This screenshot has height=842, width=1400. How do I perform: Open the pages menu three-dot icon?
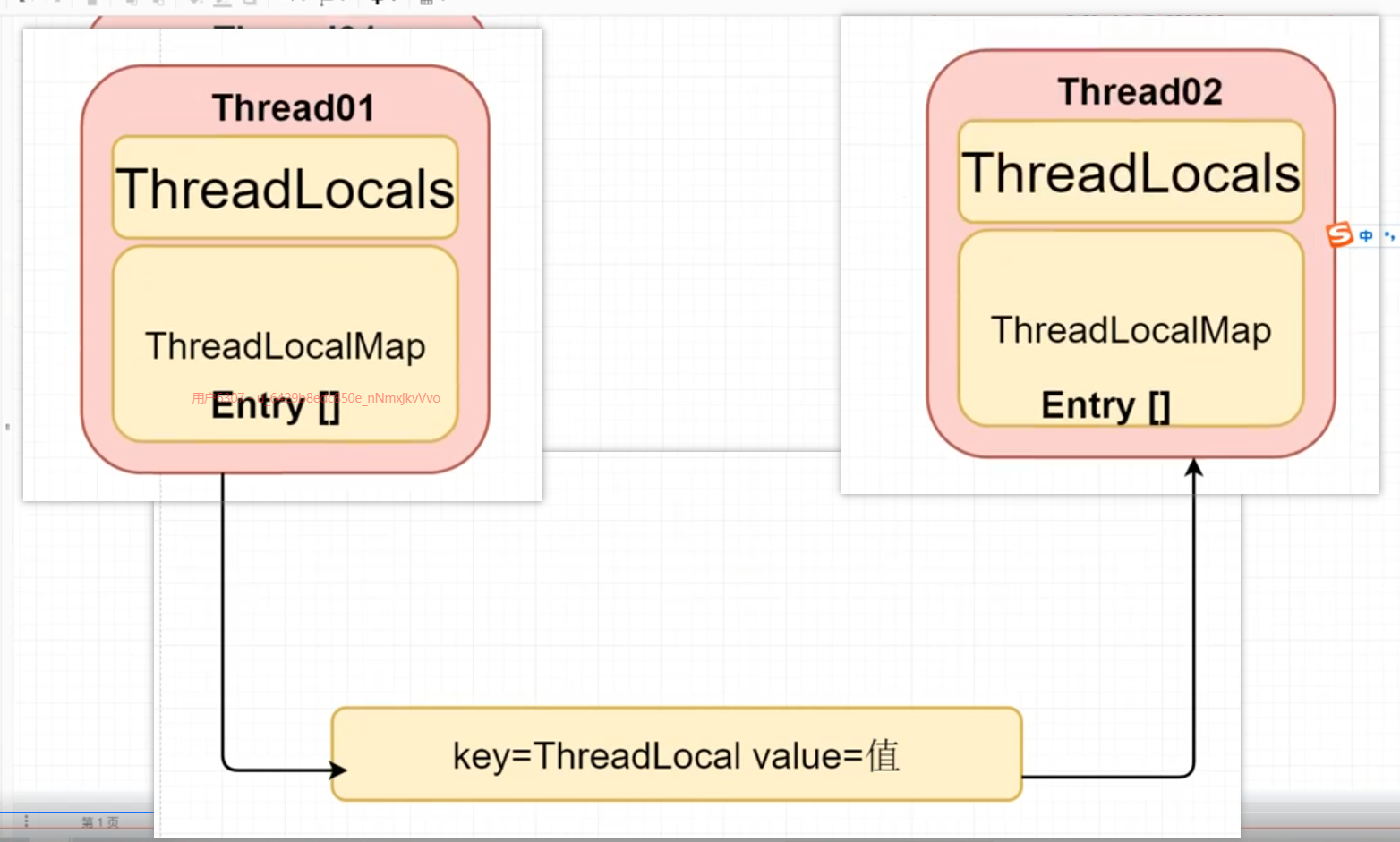click(26, 821)
